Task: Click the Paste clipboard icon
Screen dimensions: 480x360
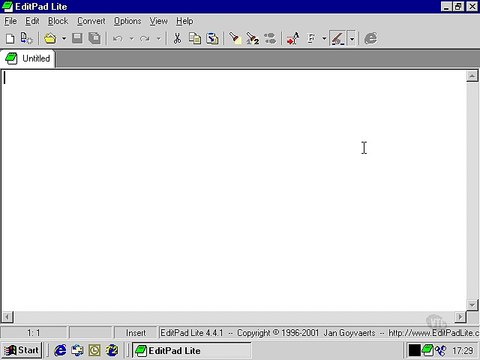Action: pyautogui.click(x=212, y=39)
